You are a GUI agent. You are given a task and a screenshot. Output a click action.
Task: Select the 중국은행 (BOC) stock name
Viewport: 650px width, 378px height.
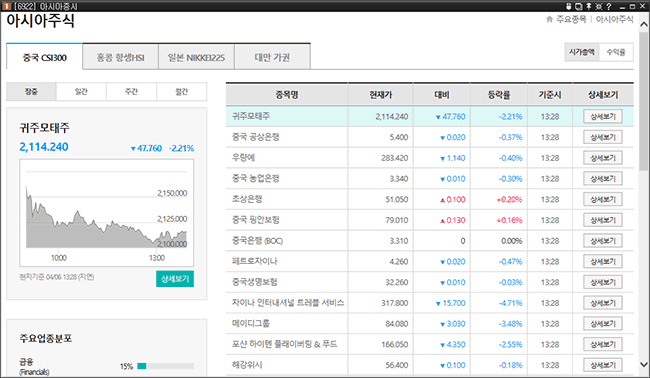pyautogui.click(x=257, y=240)
